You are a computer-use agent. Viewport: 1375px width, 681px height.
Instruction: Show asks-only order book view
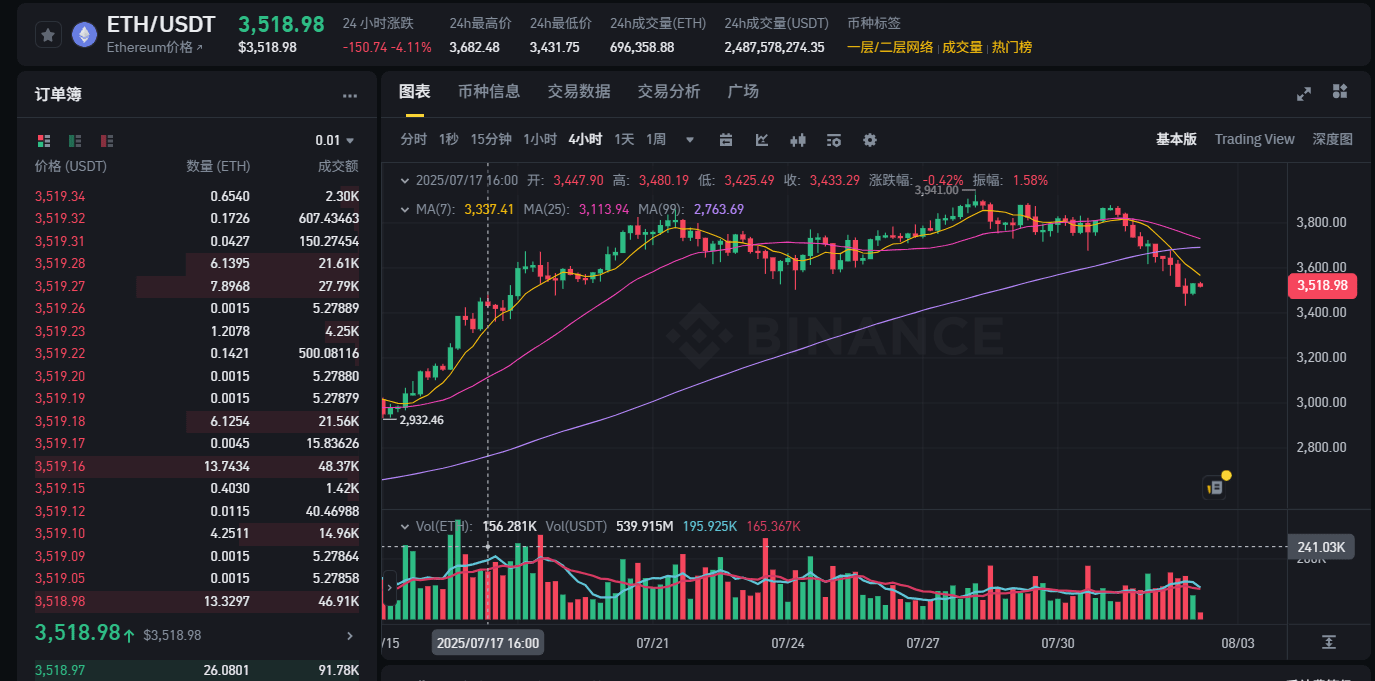(107, 141)
